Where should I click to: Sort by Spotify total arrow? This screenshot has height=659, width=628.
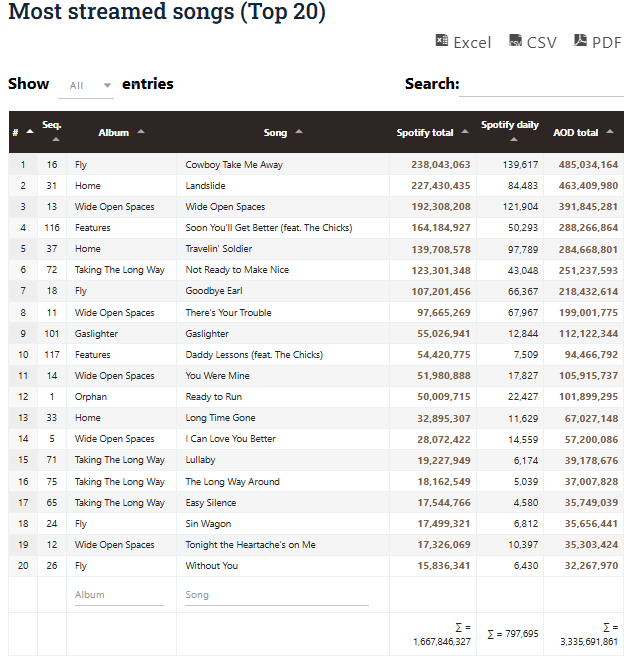pyautogui.click(x=465, y=132)
